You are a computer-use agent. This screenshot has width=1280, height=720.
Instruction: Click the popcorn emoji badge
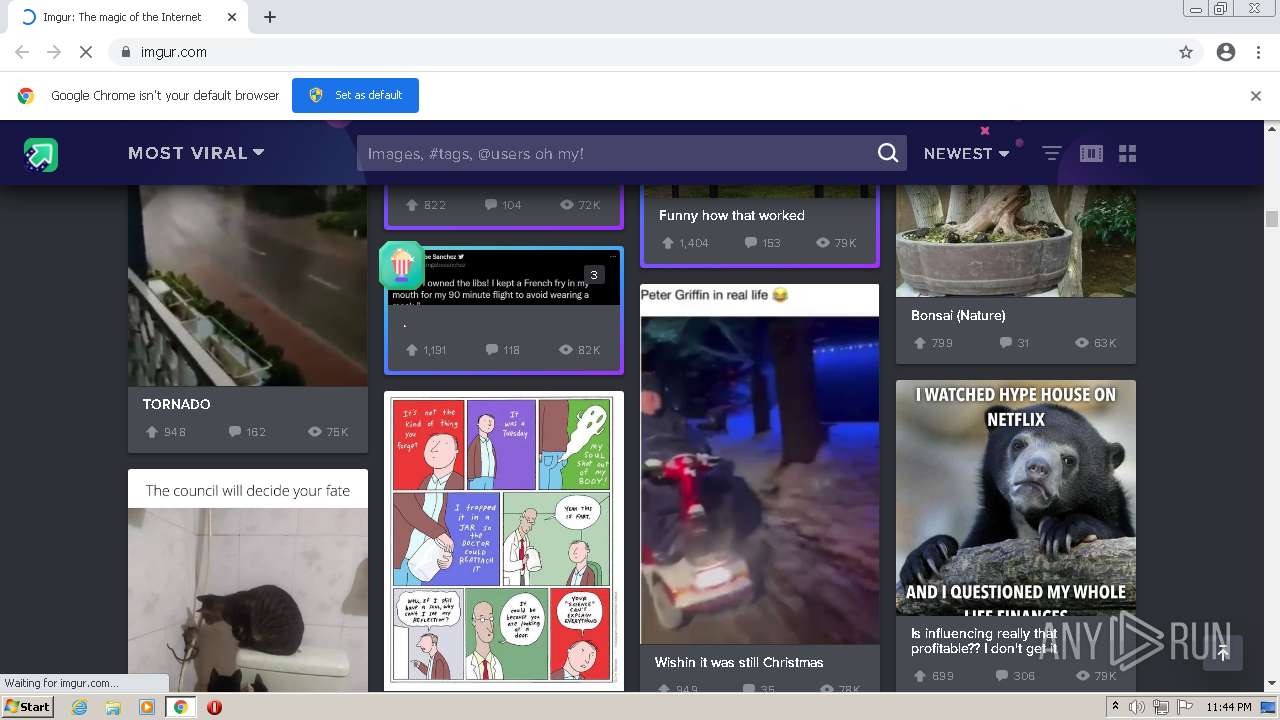401,265
